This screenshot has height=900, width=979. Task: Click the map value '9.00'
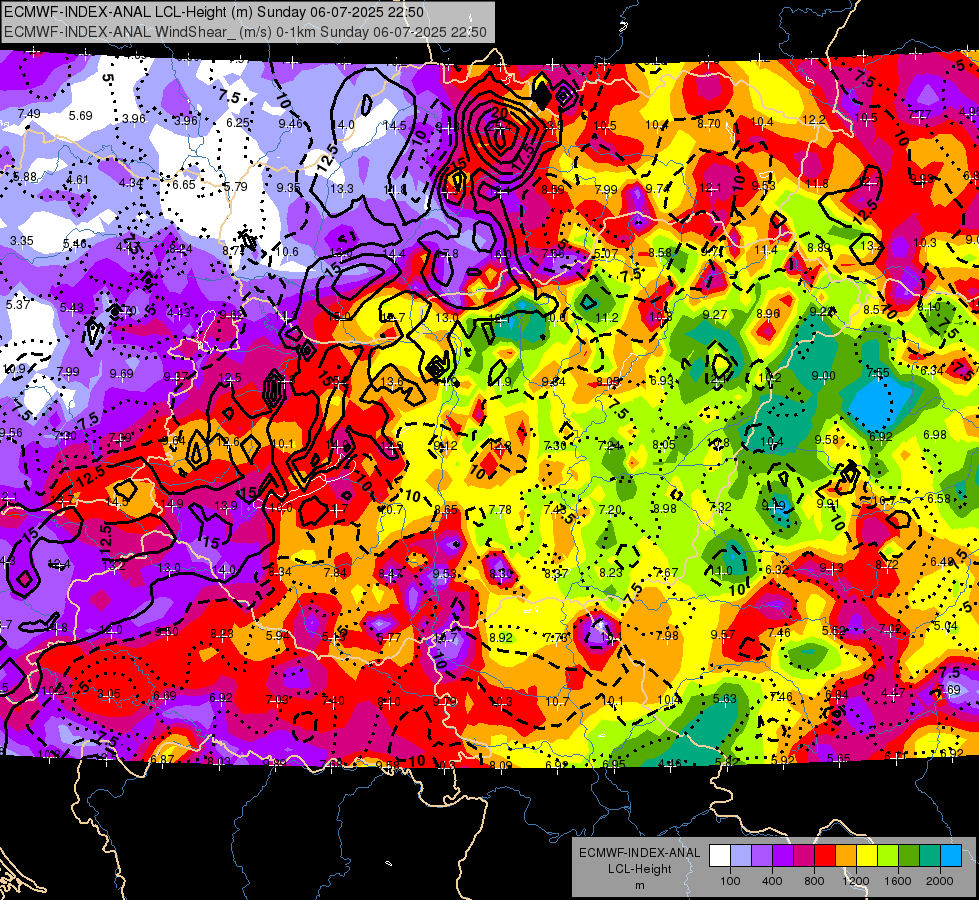point(824,376)
